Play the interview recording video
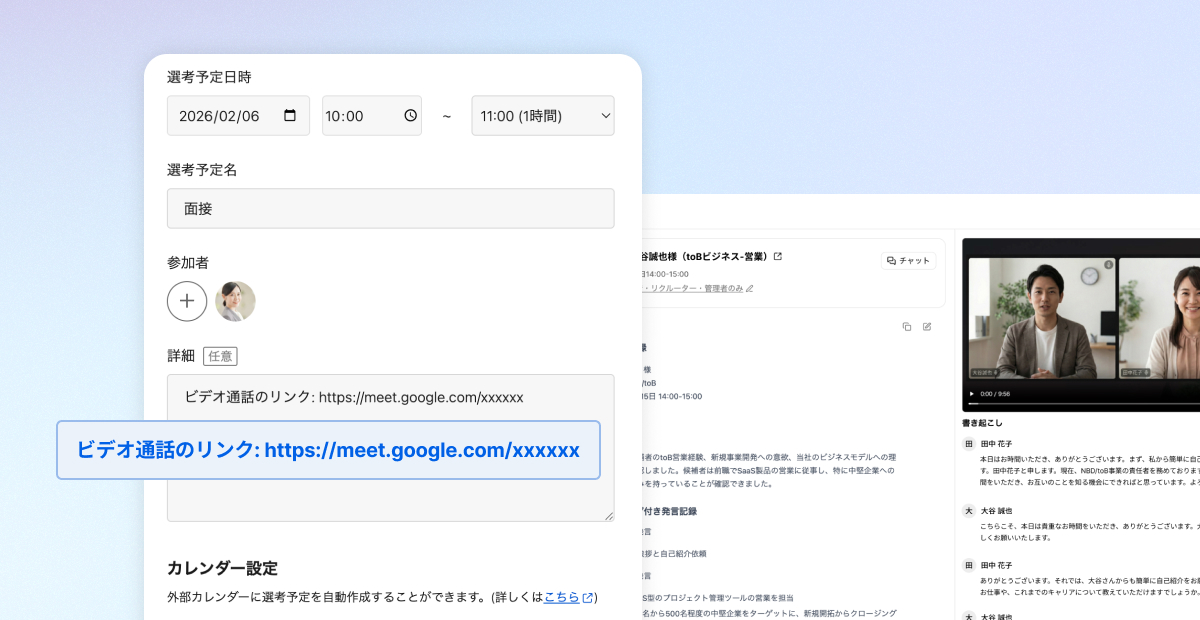This screenshot has width=1200, height=620. coord(971,394)
